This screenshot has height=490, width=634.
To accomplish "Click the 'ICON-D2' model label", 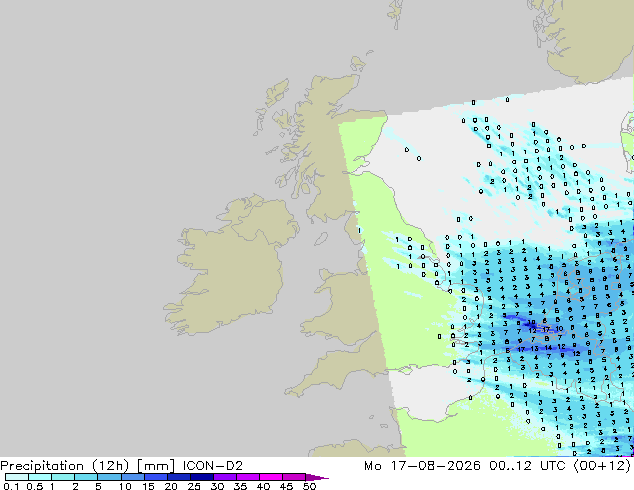I will (213, 466).
